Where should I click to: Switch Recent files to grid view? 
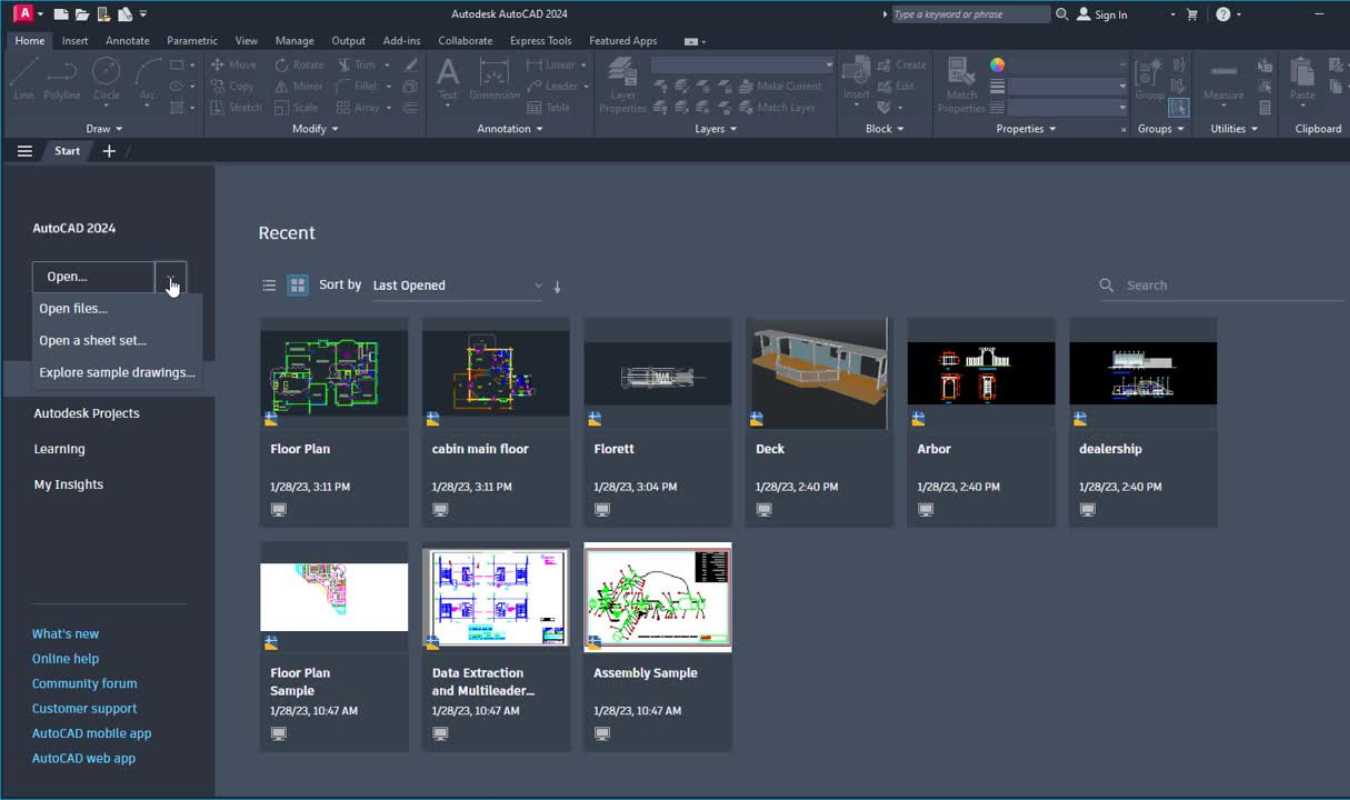coord(297,285)
